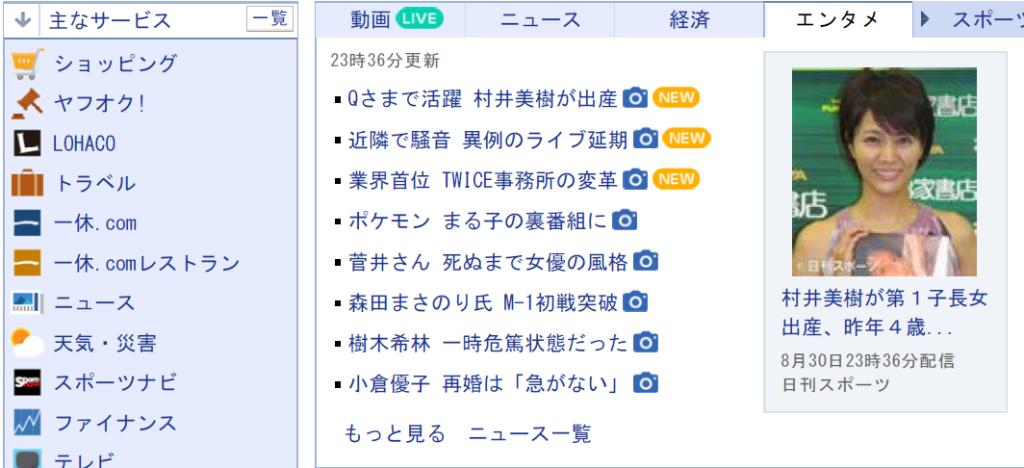Screen dimensions: 1024x468
Task: Open LOHACO service link
Action: (84, 144)
